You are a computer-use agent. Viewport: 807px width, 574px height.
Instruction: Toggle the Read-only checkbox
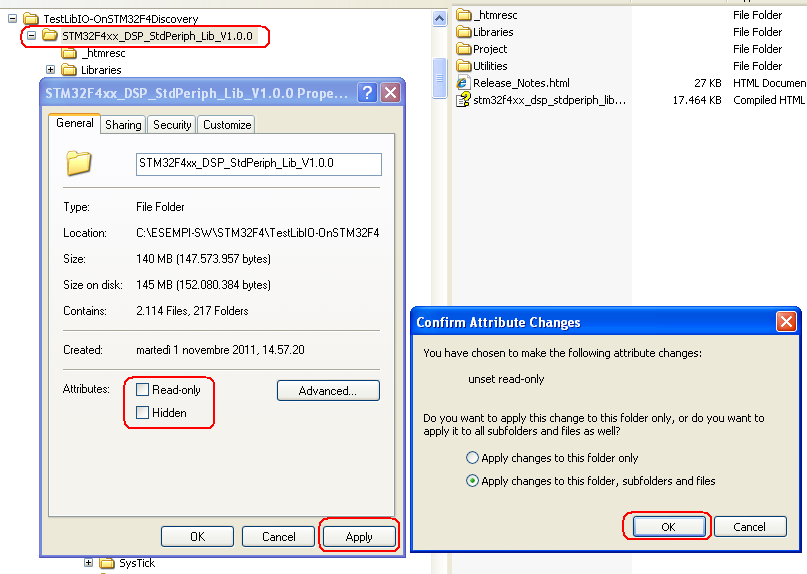[x=142, y=390]
